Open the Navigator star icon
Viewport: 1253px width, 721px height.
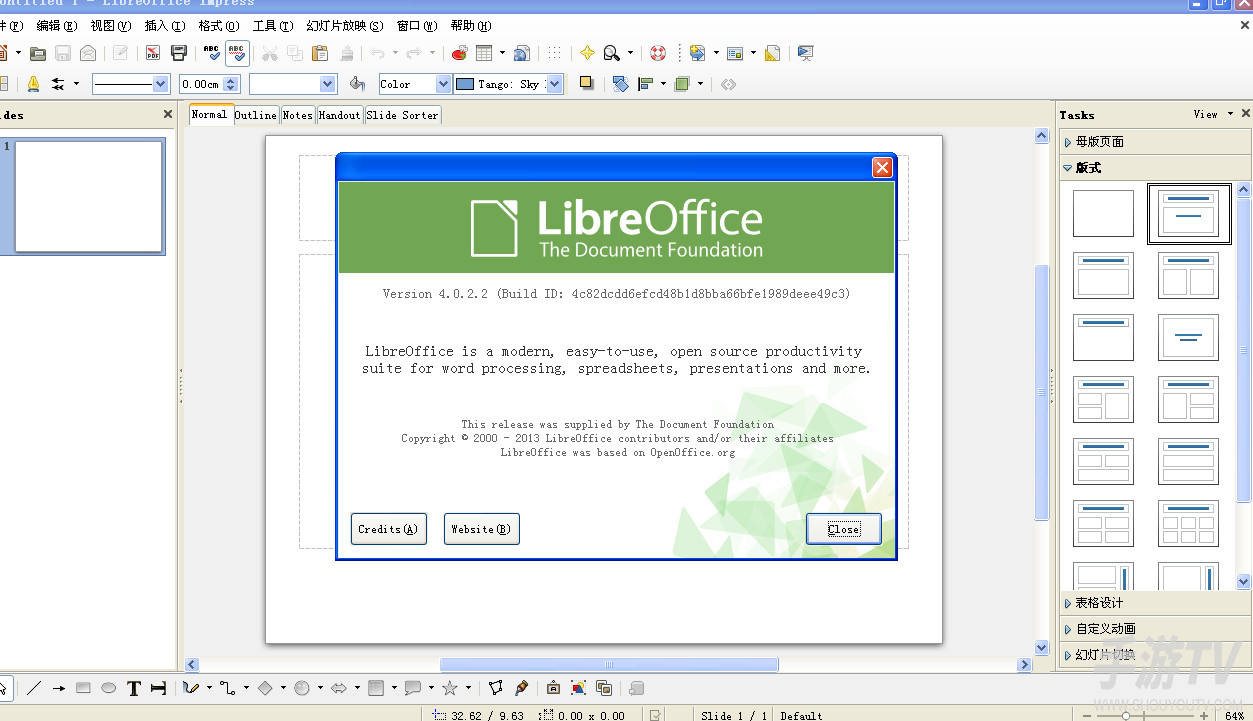[587, 53]
